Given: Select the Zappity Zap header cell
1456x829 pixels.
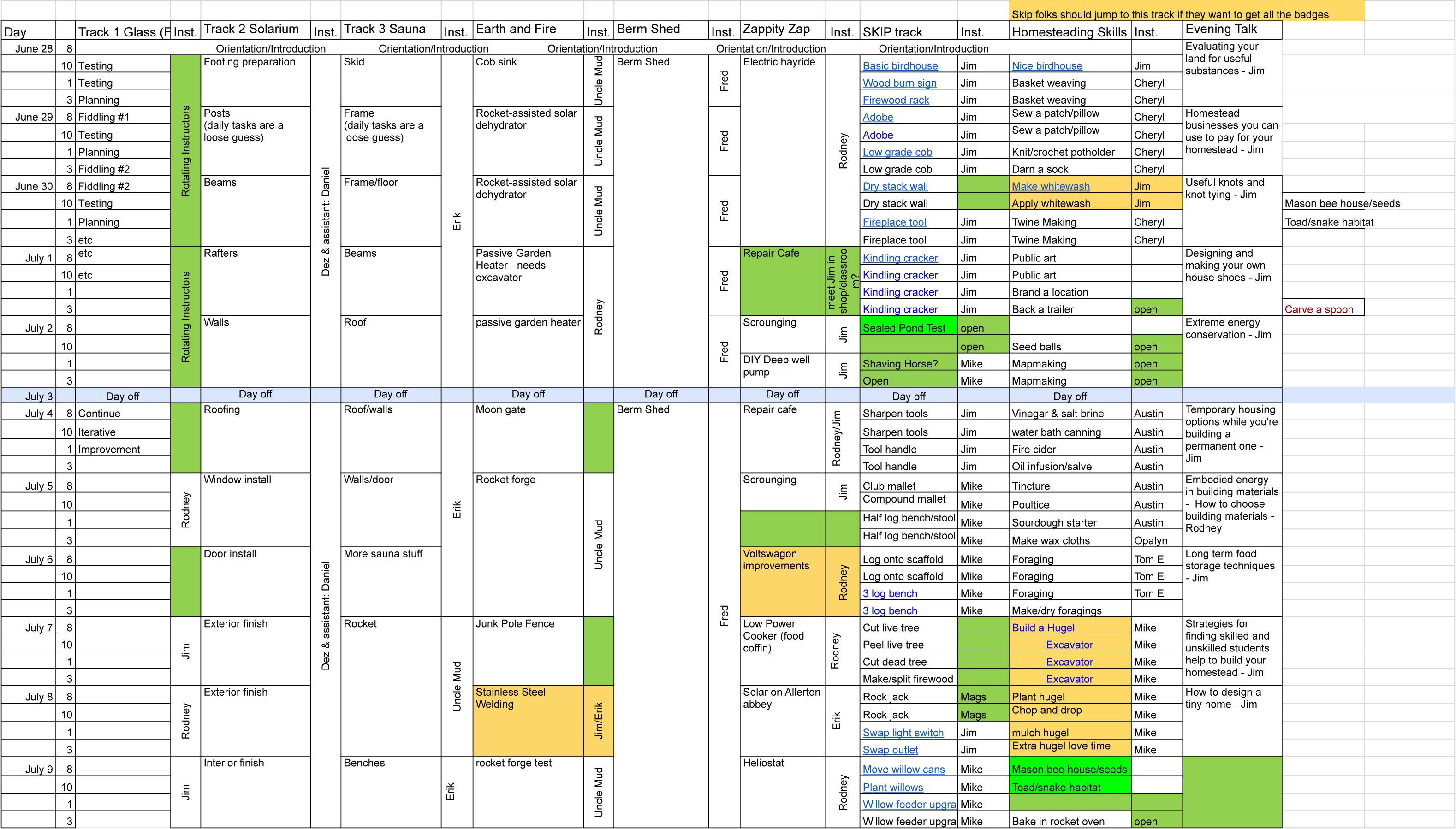Looking at the screenshot, I should (782, 30).
